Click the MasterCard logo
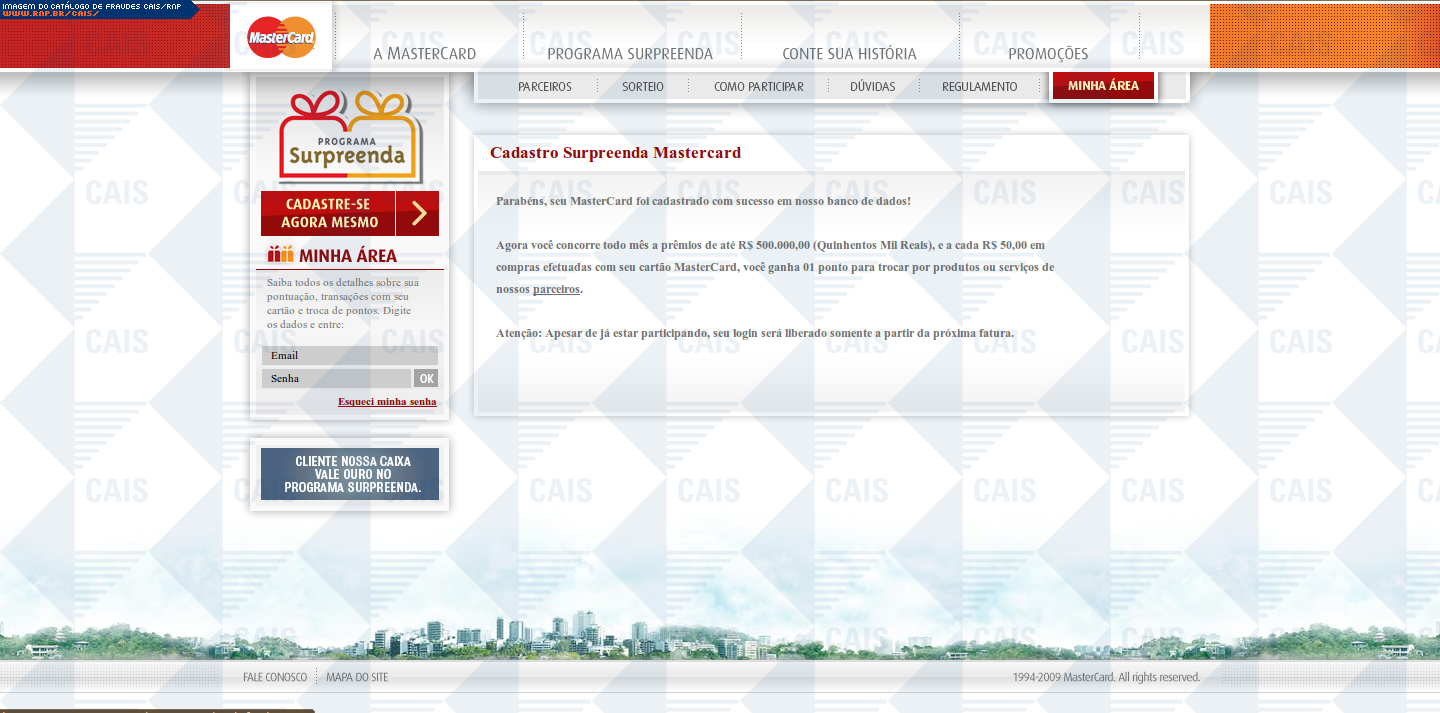1440x713 pixels. tap(281, 38)
